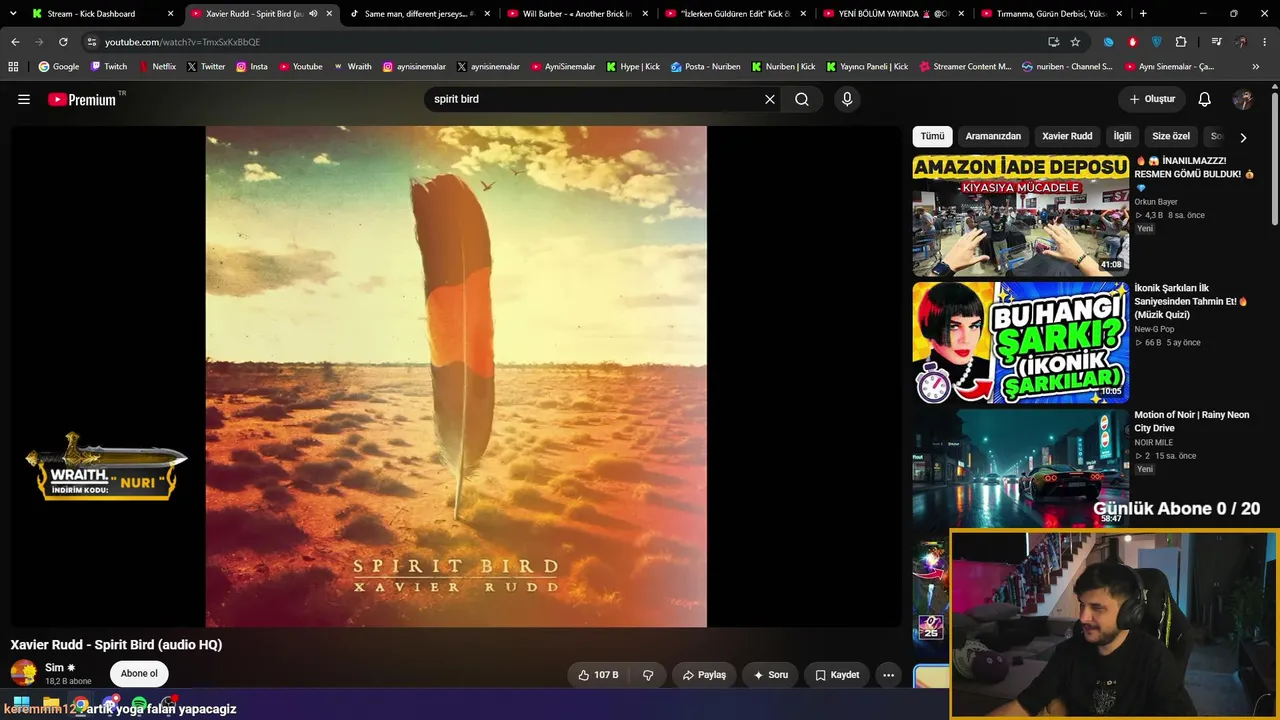Open Windows Start menu
This screenshot has width=1280, height=720.
tap(21, 703)
